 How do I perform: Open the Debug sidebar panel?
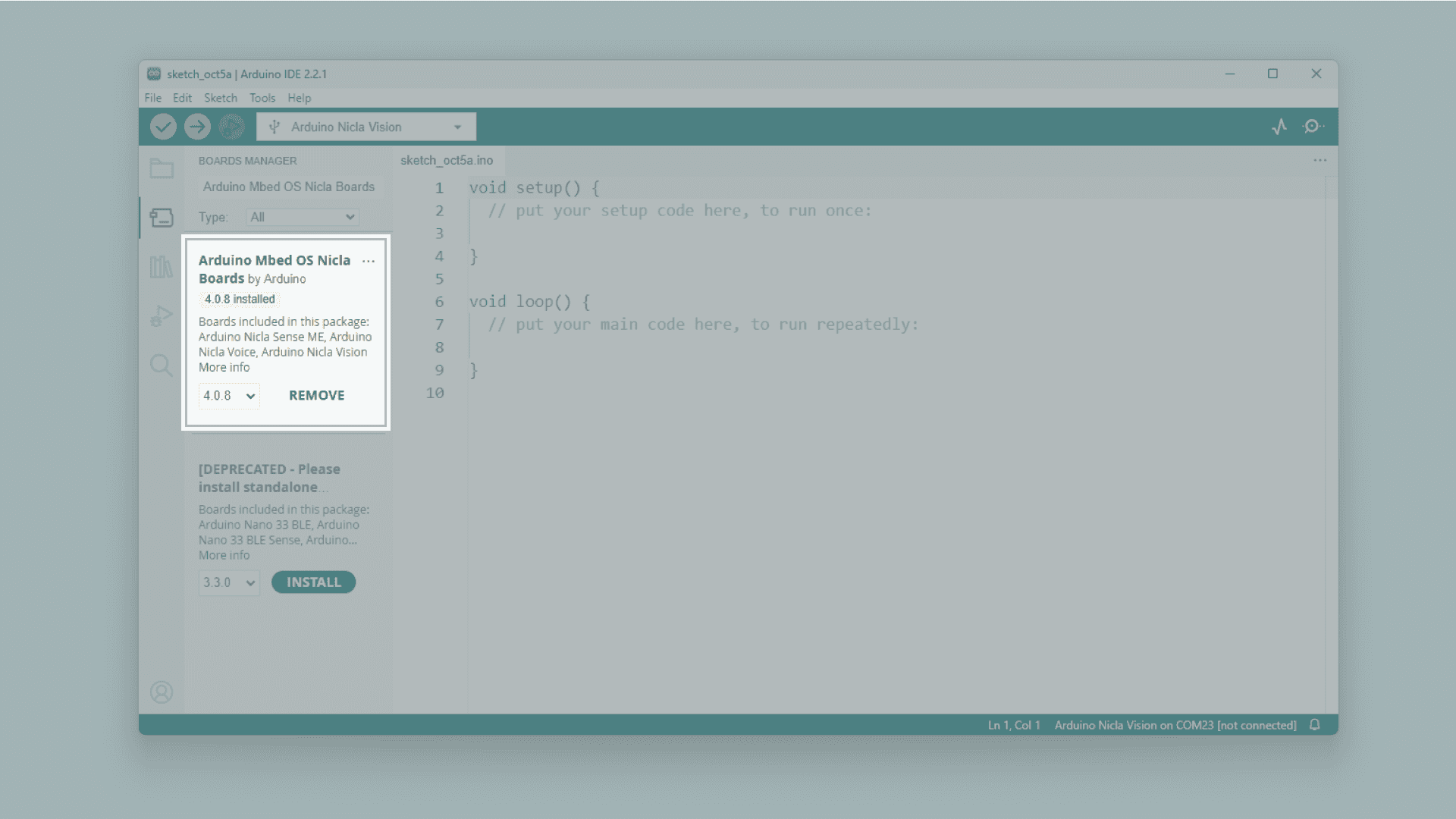click(162, 316)
